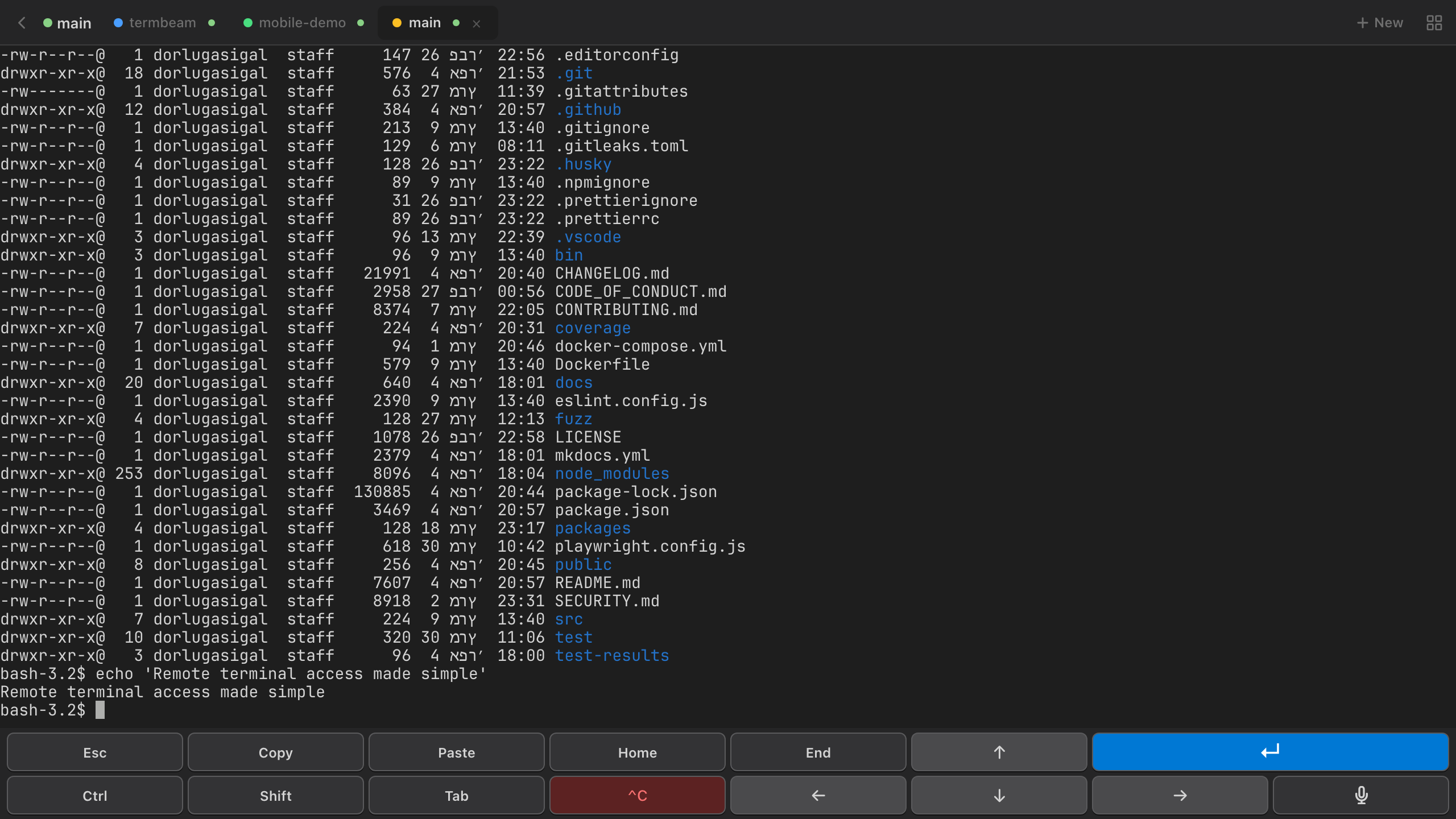Open the grid view of sessions
This screenshot has height=819, width=1456.
[x=1434, y=23]
